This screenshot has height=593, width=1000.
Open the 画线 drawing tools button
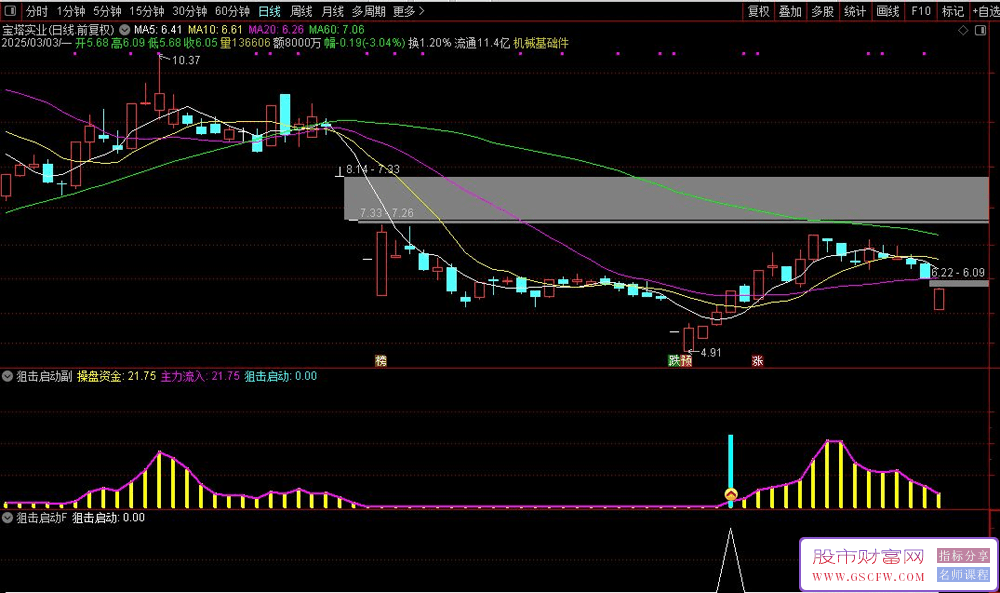click(x=888, y=11)
